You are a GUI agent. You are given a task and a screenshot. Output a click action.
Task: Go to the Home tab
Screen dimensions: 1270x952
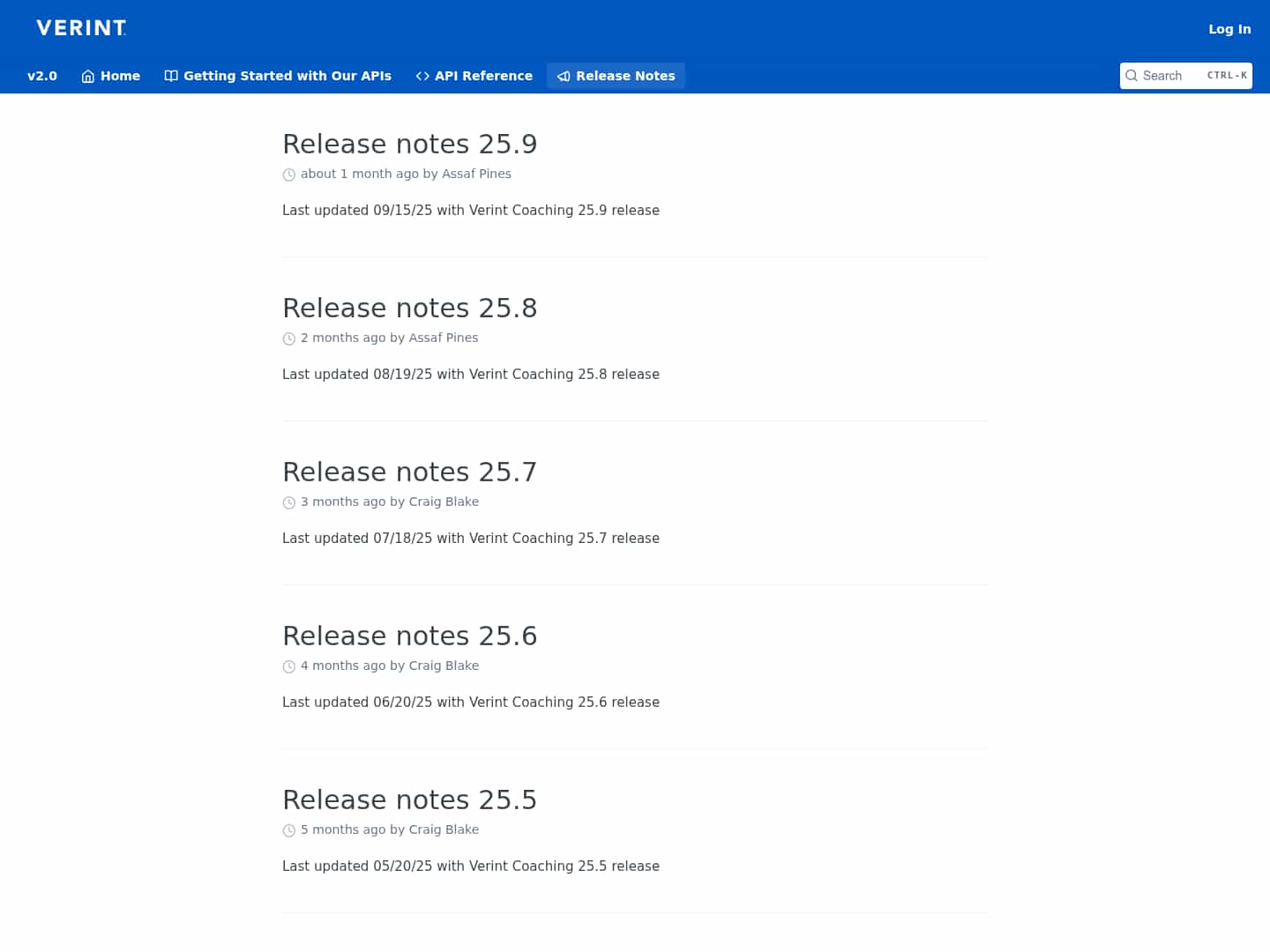[111, 76]
